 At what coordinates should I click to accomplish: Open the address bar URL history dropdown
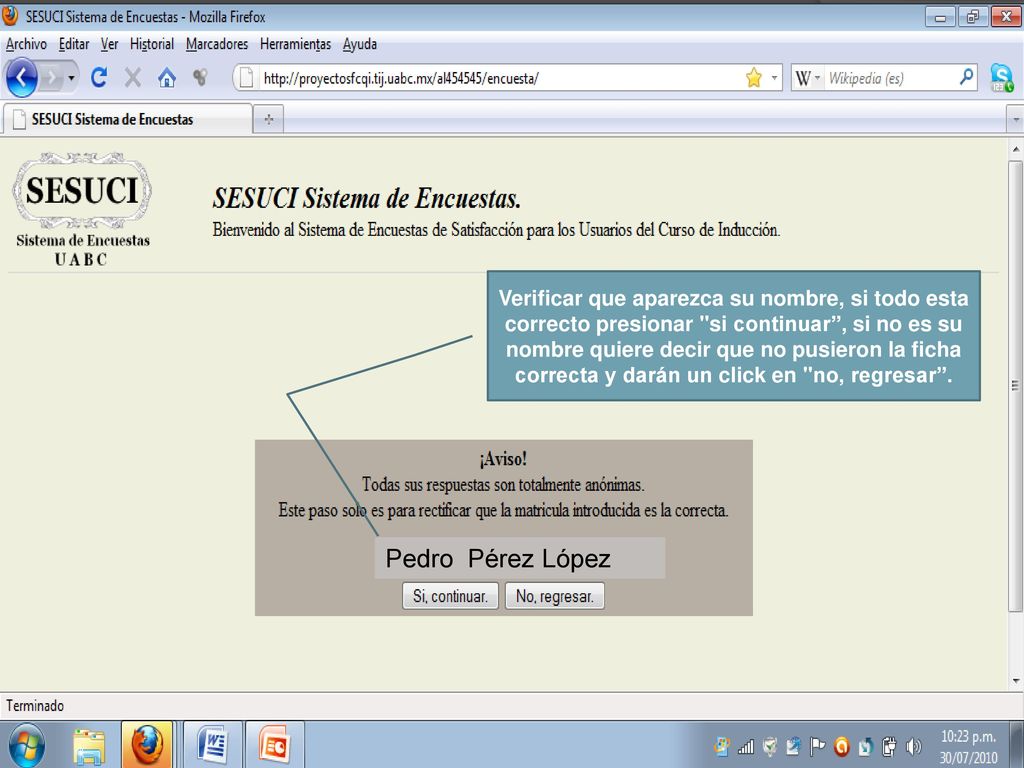pyautogui.click(x=774, y=78)
